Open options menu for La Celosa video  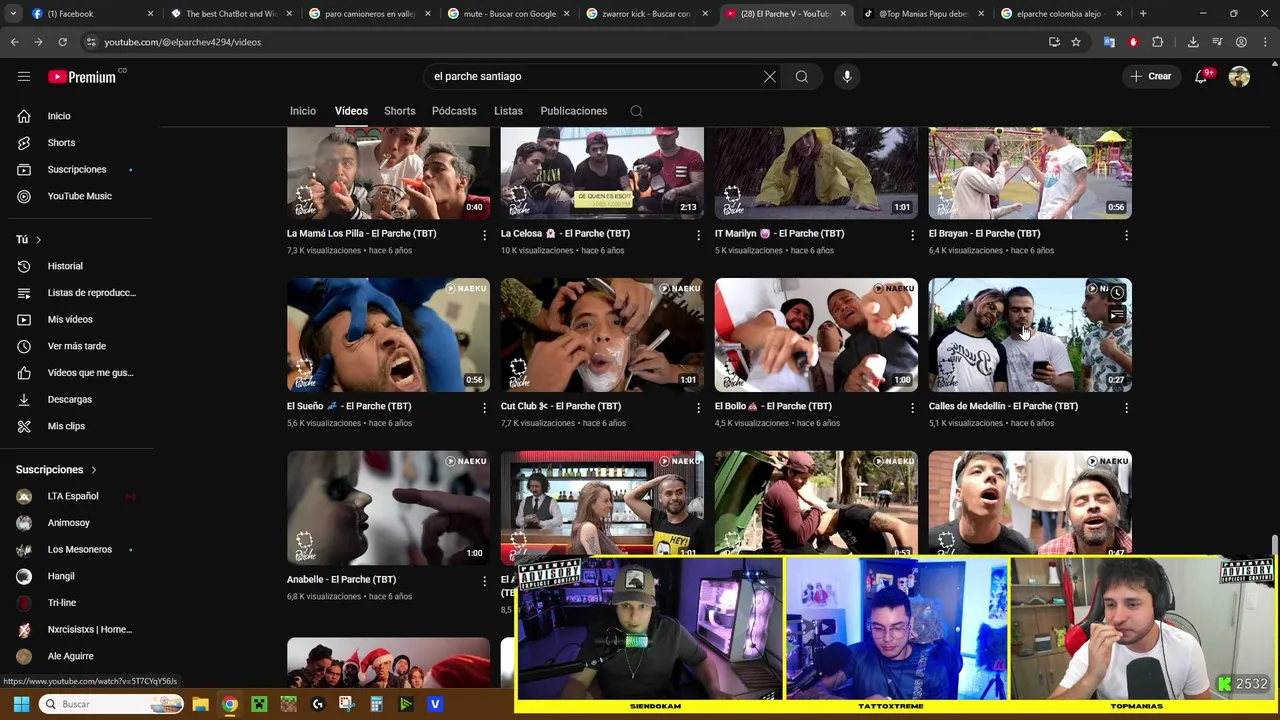699,235
